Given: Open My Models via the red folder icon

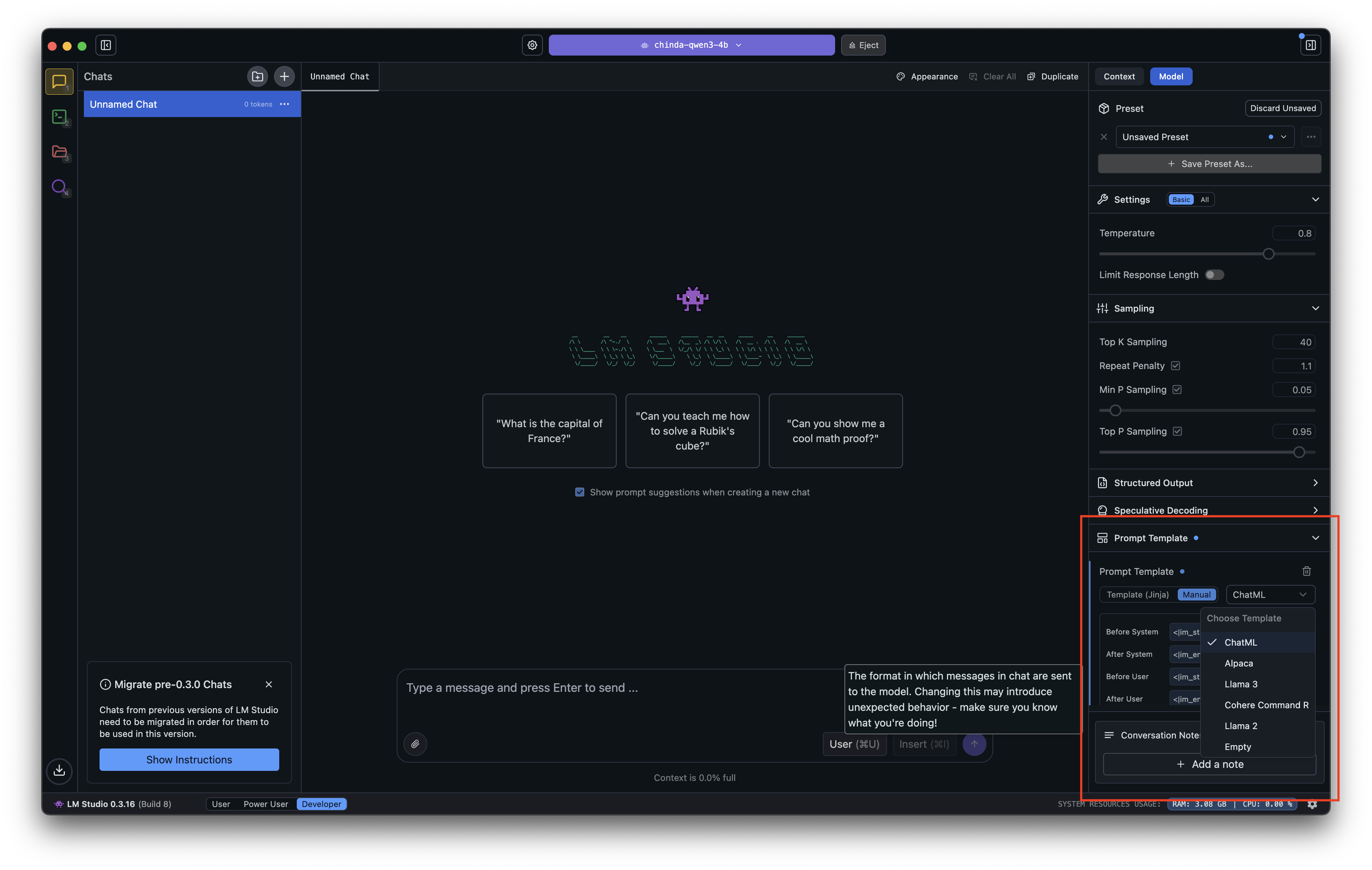Looking at the screenshot, I should (x=59, y=152).
